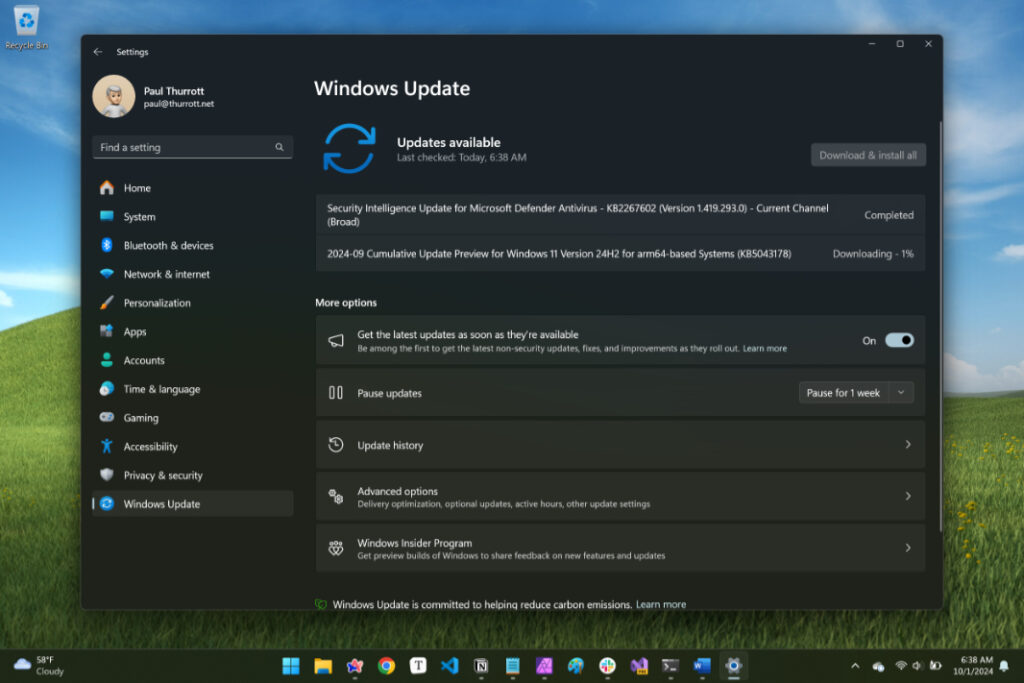Launch Visual Studio Code from the taskbar
1024x683 pixels.
(x=449, y=665)
